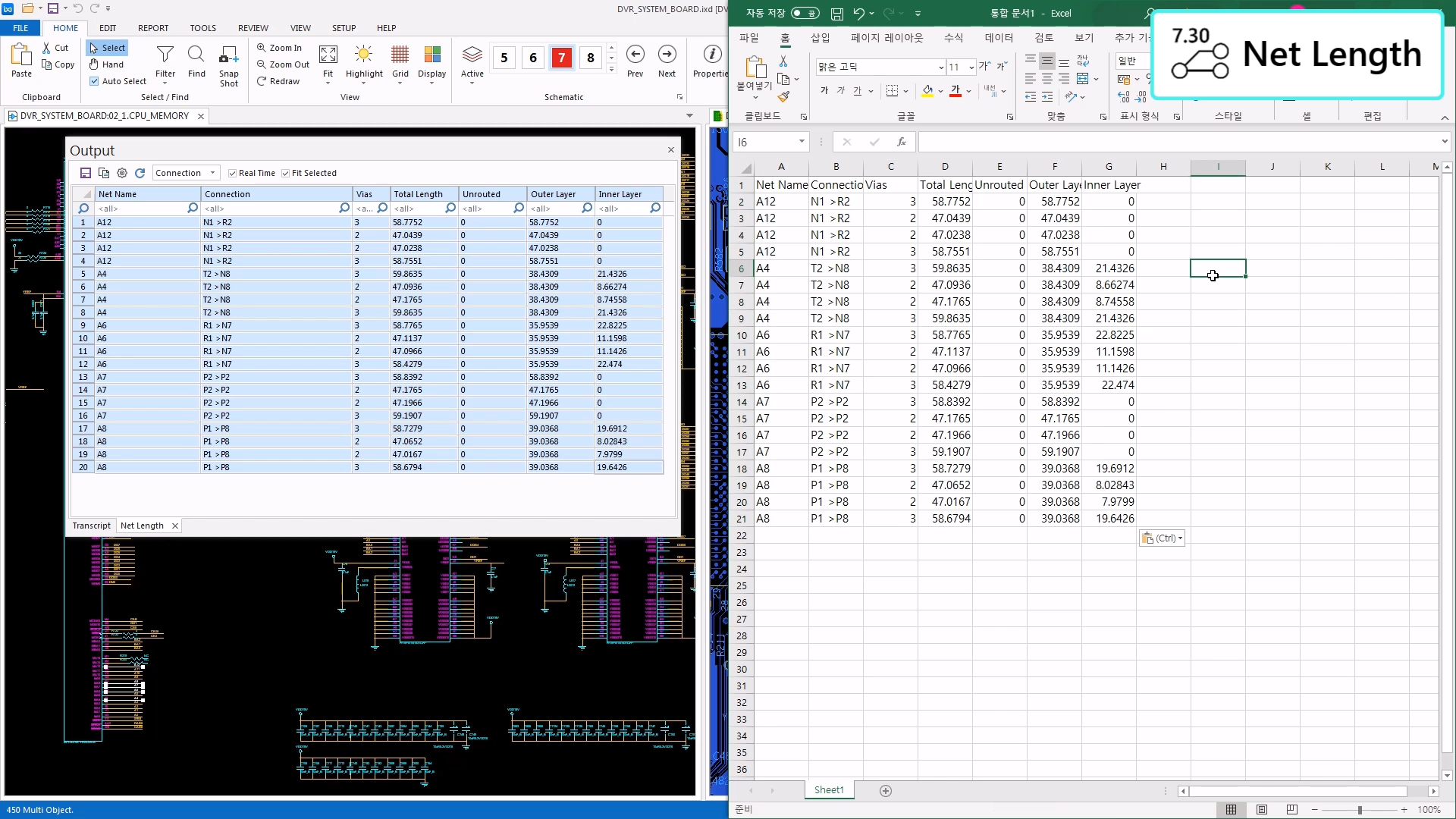Expand the Connection dropdown in Output
1456x819 pixels.
point(212,173)
